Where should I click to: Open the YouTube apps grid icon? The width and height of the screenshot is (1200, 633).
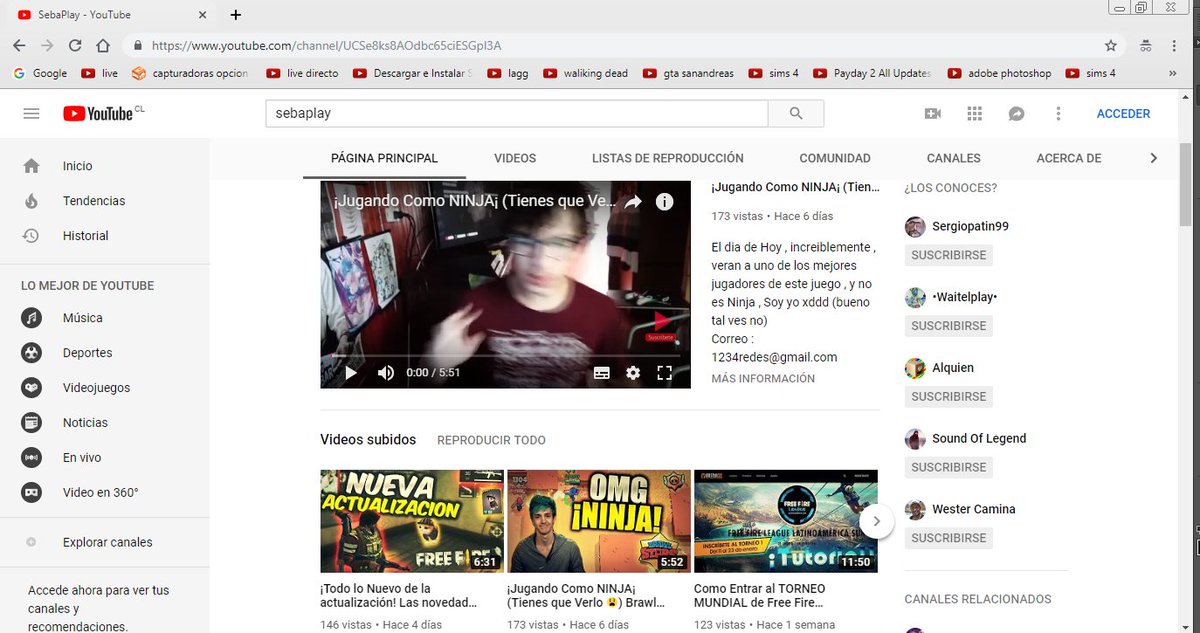click(x=975, y=114)
